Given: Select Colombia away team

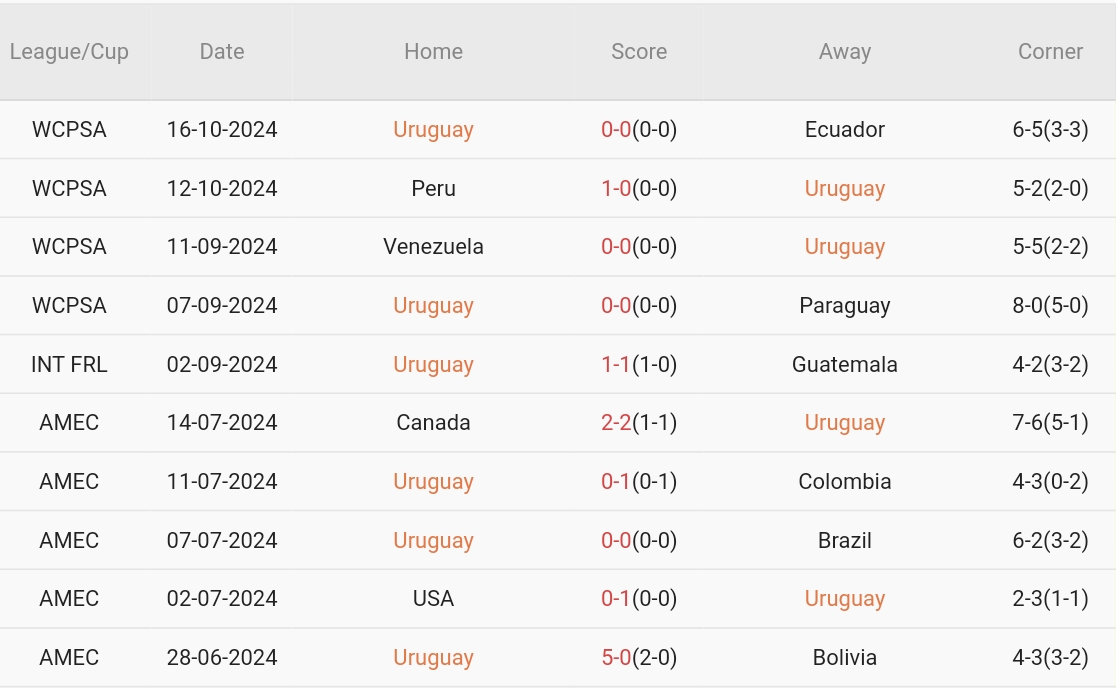Looking at the screenshot, I should pos(844,482).
